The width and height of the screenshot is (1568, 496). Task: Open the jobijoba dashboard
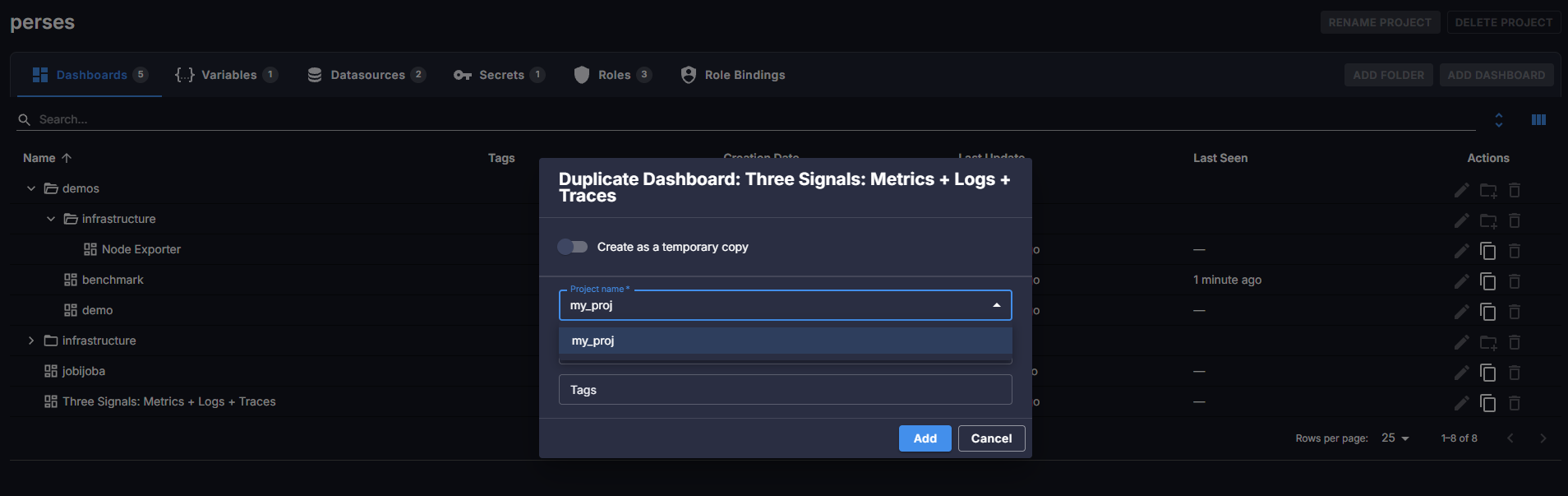pyautogui.click(x=84, y=371)
